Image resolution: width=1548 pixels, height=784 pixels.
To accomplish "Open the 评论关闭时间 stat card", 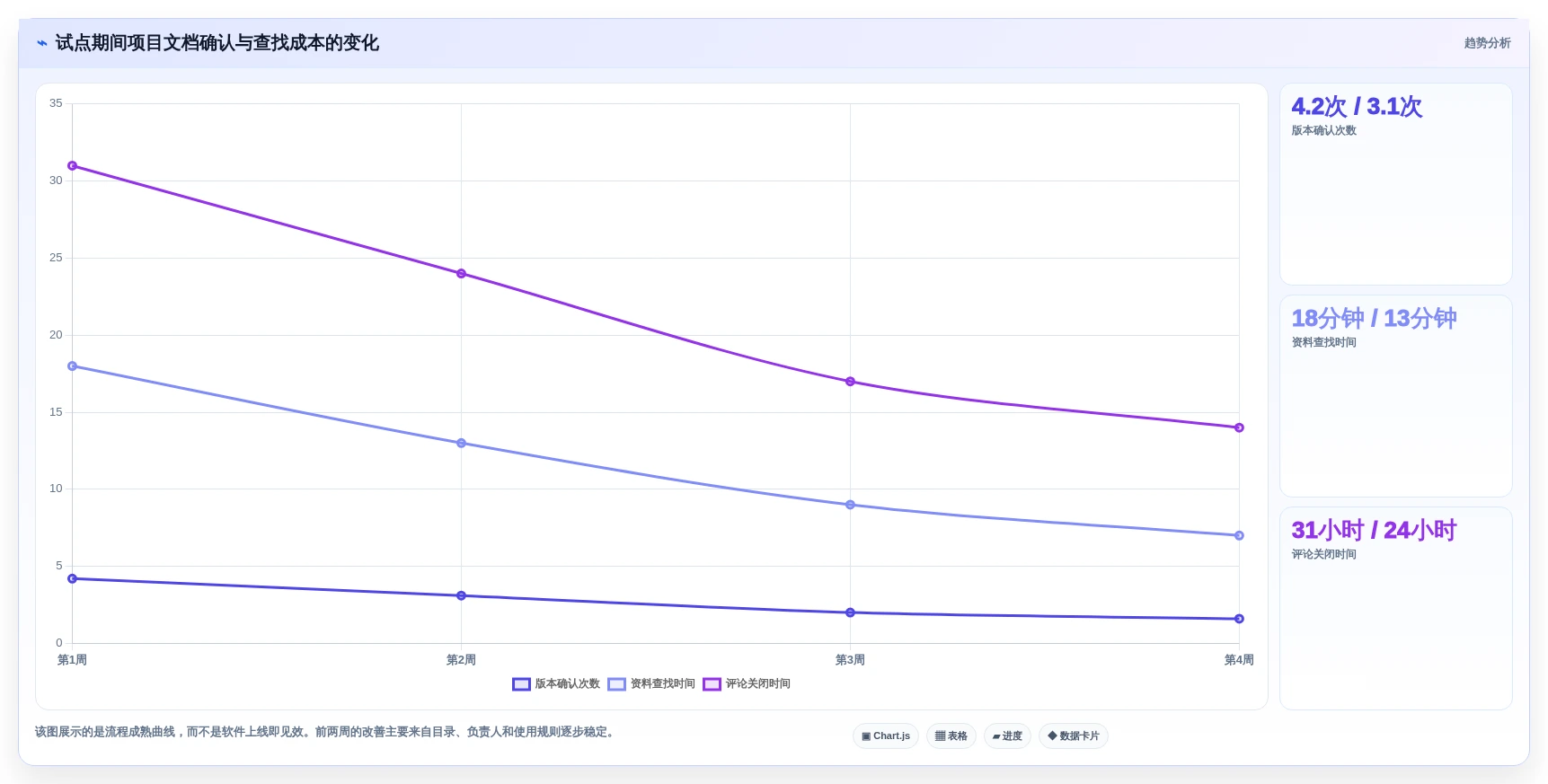I will point(1395,608).
